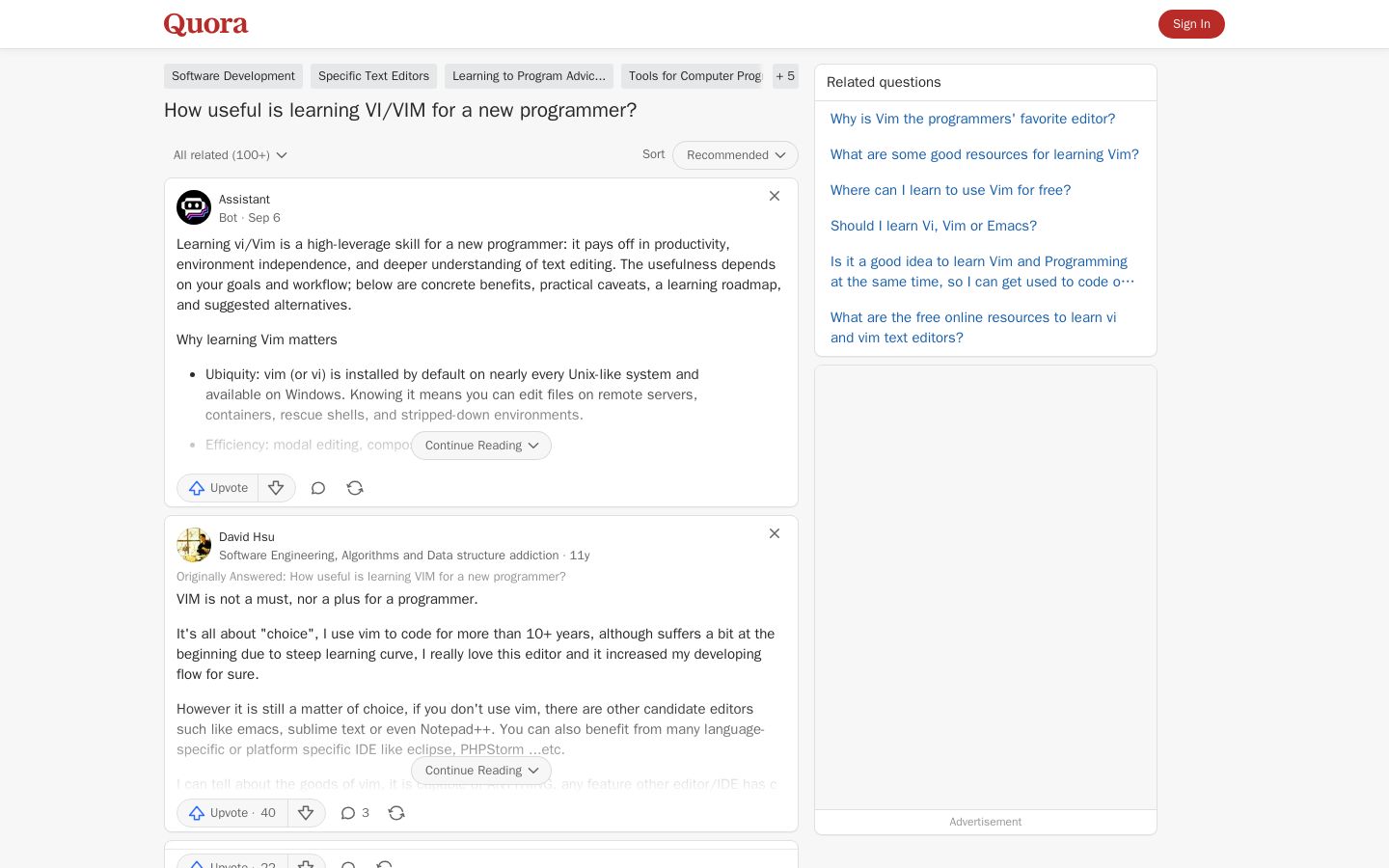Open the 3 comments on David Hsu's answer
Image resolution: width=1389 pixels, height=868 pixels.
[x=355, y=813]
